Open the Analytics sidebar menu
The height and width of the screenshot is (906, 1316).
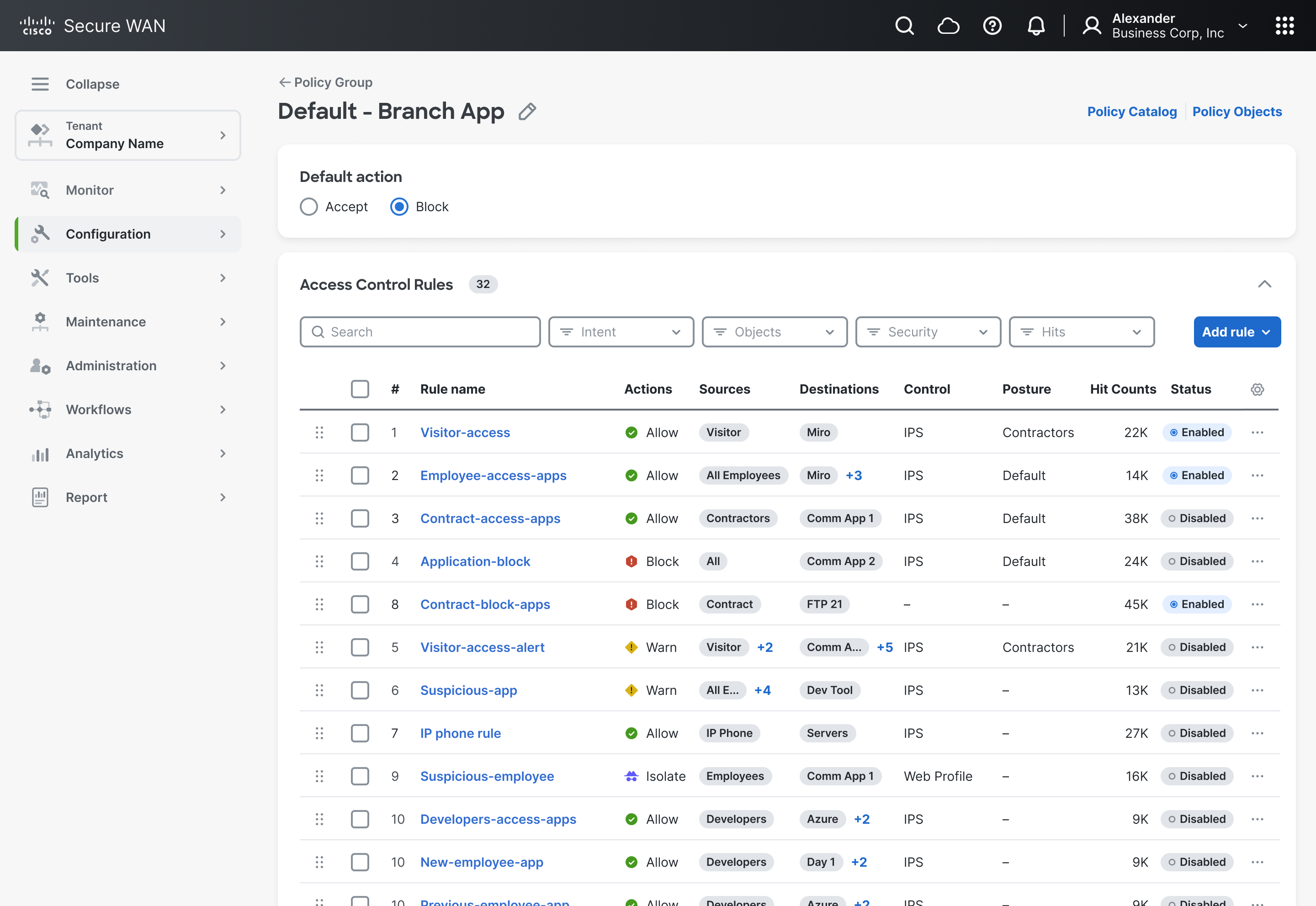click(128, 453)
